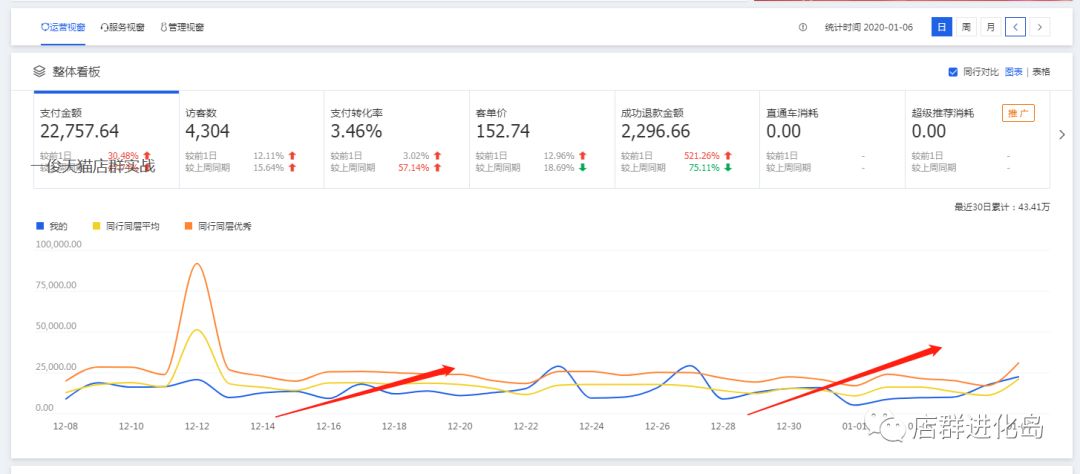Viewport: 1080px width, 474px height.
Task: Select the 支付转化率 metric card
Action: click(x=397, y=140)
